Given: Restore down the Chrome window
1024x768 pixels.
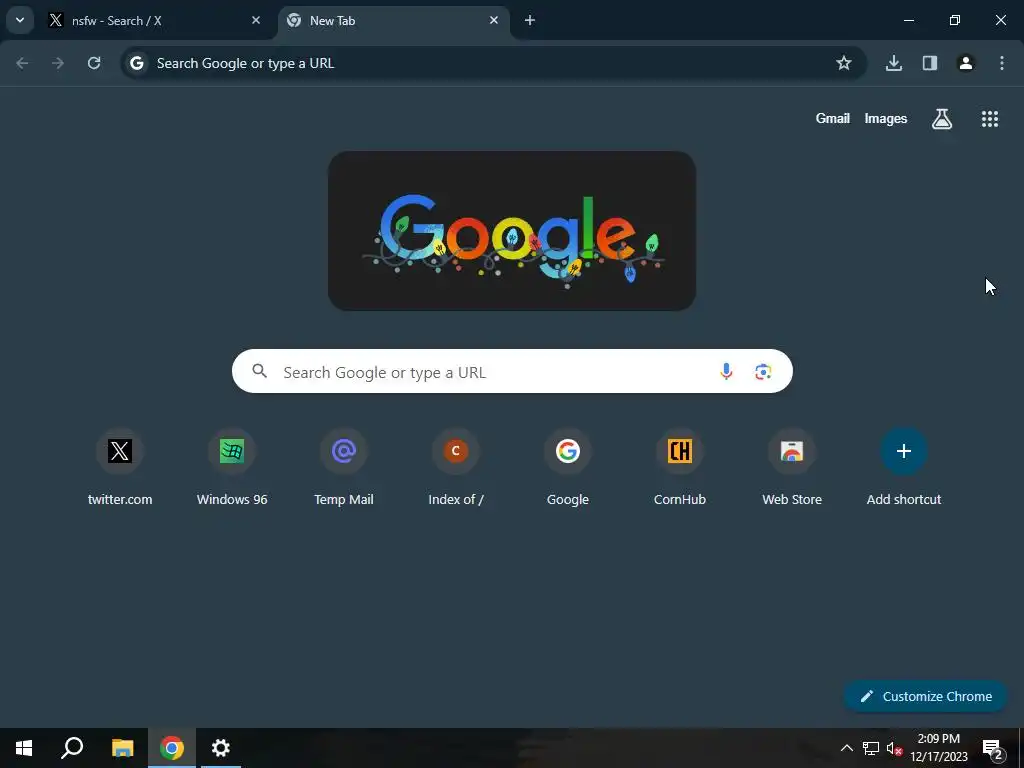Looking at the screenshot, I should click(x=955, y=20).
